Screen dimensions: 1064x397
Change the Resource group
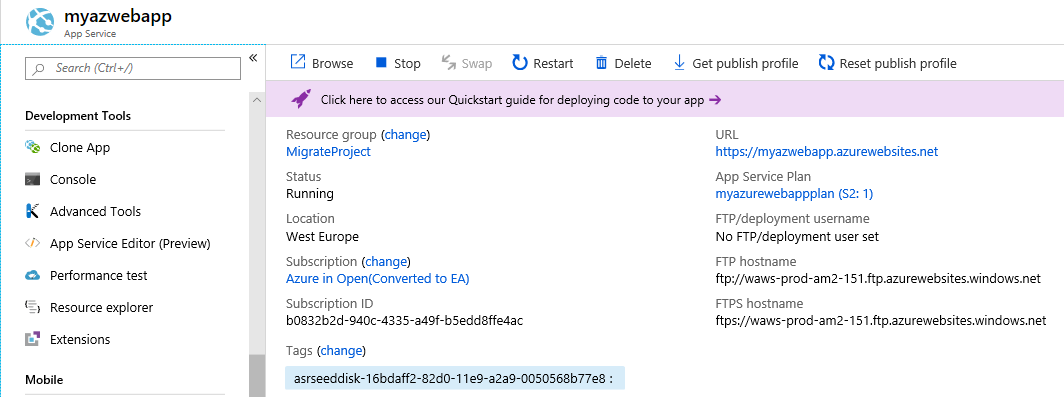click(406, 134)
